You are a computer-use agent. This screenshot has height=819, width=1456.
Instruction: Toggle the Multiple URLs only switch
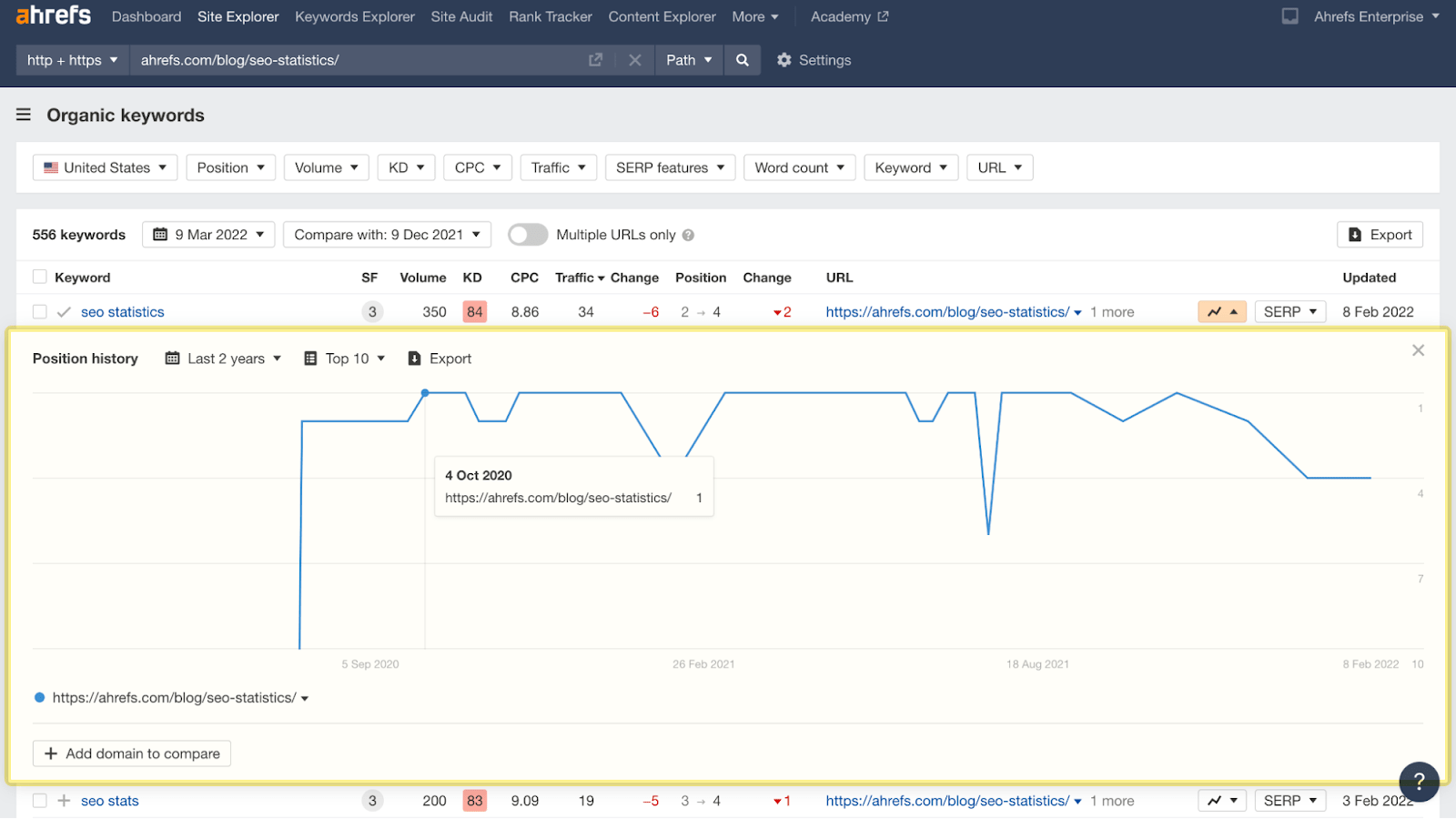click(528, 235)
